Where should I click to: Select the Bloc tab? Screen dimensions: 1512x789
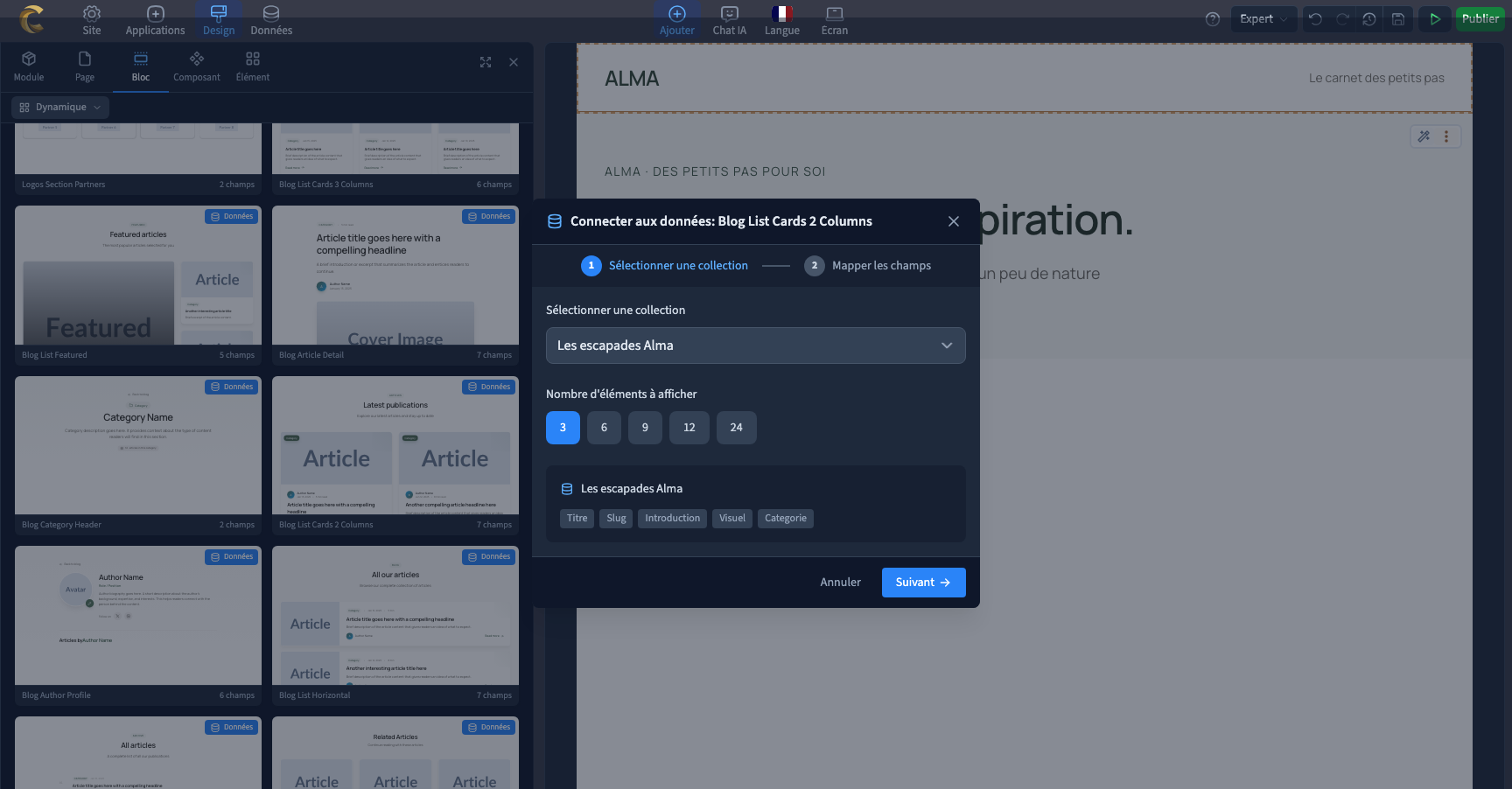[x=141, y=66]
